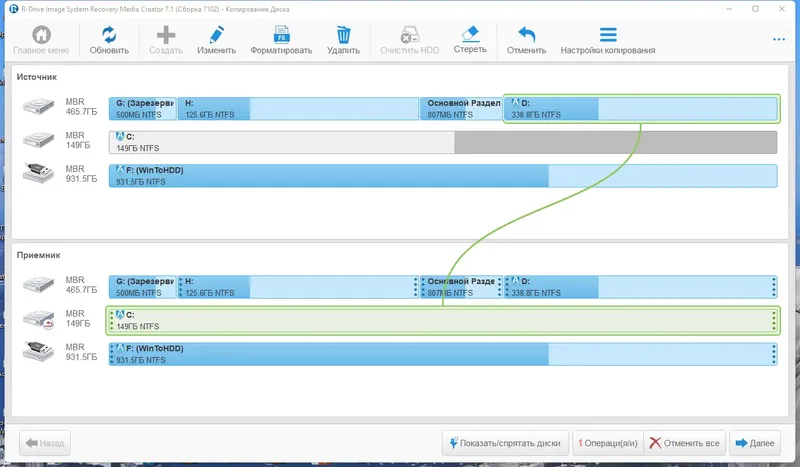Select source H: 125.6ГБ NTFS partition
Screen dimensions: 800x467
[298, 109]
